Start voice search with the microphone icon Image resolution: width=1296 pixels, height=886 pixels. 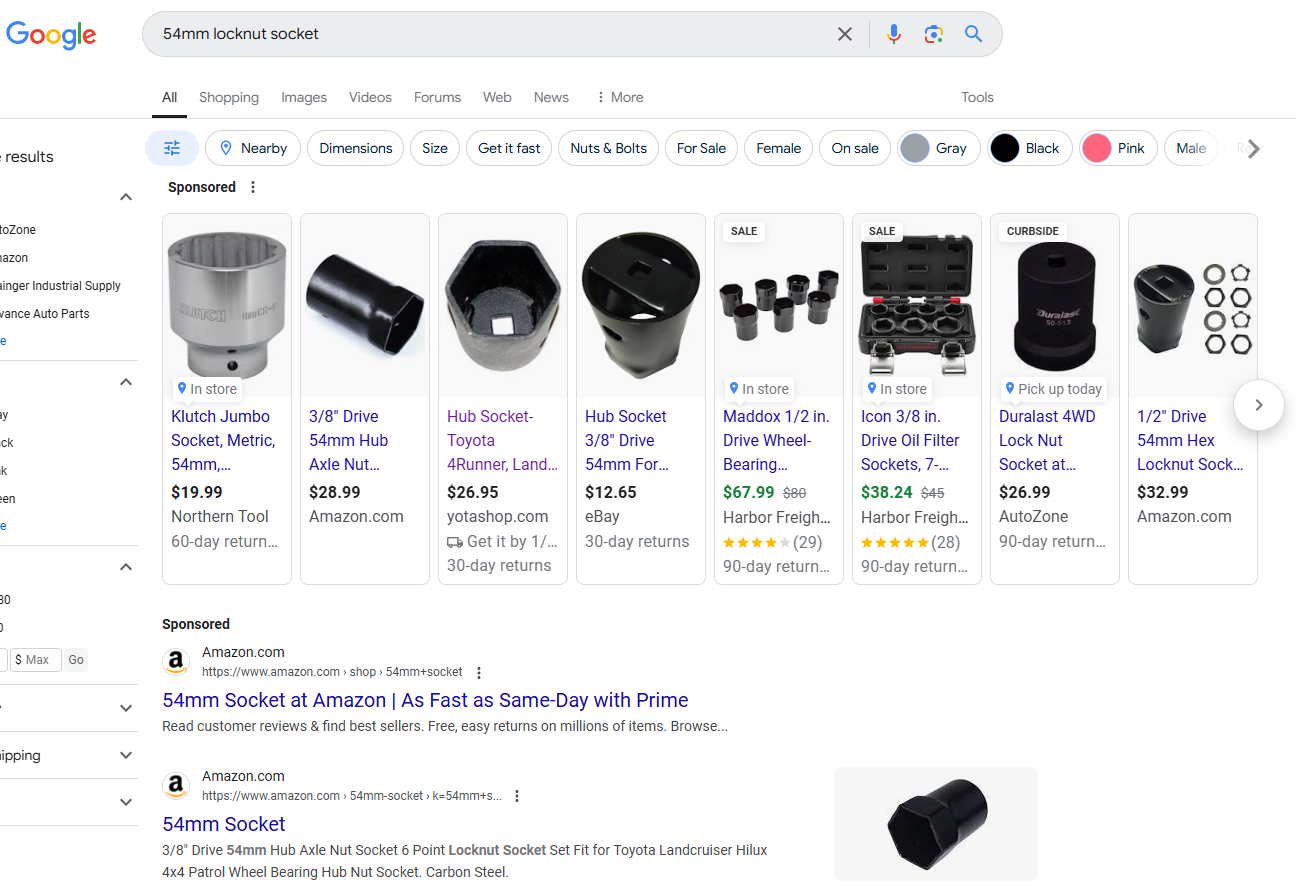(894, 34)
